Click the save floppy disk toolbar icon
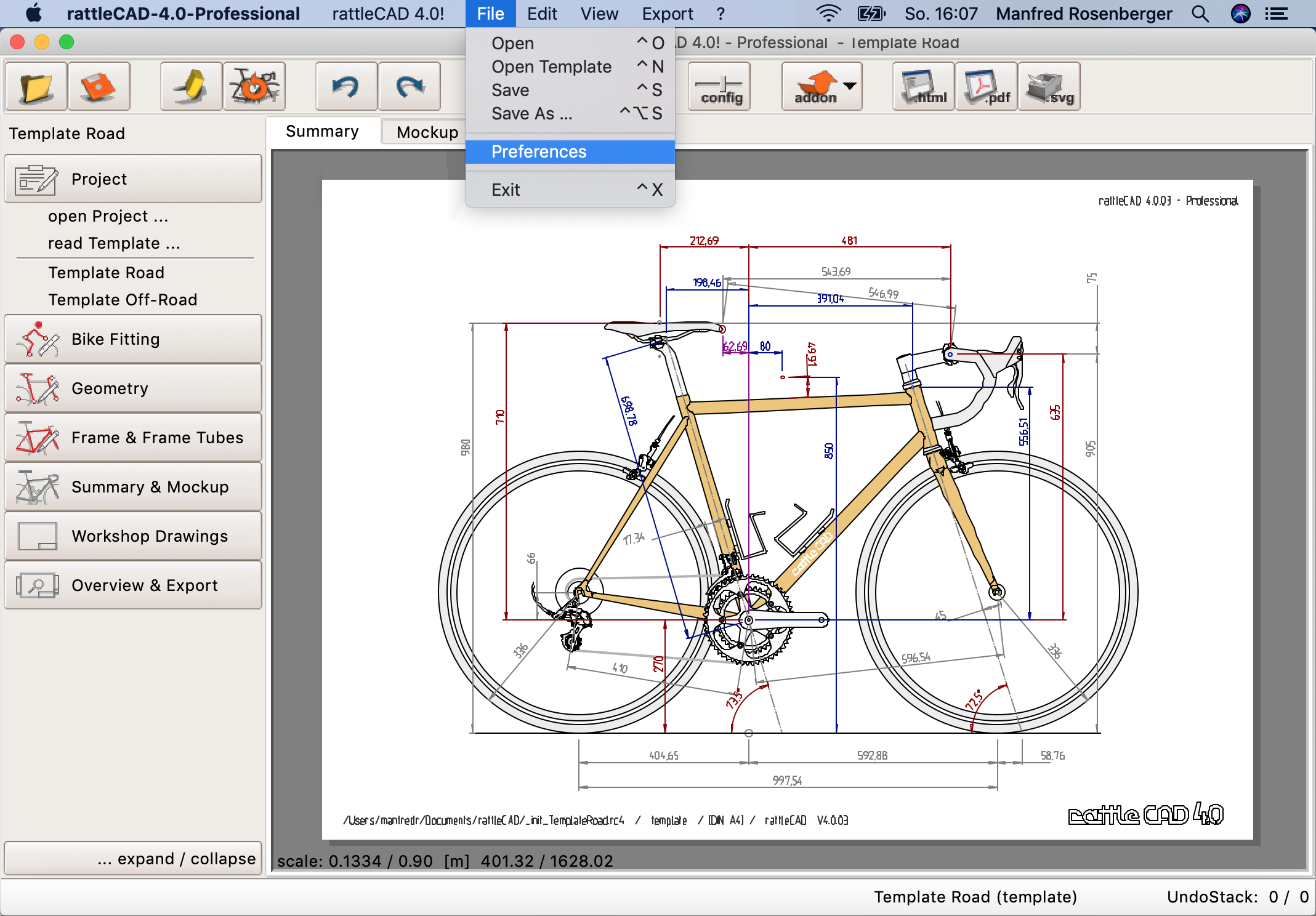Viewport: 1316px width, 916px height. [x=99, y=86]
